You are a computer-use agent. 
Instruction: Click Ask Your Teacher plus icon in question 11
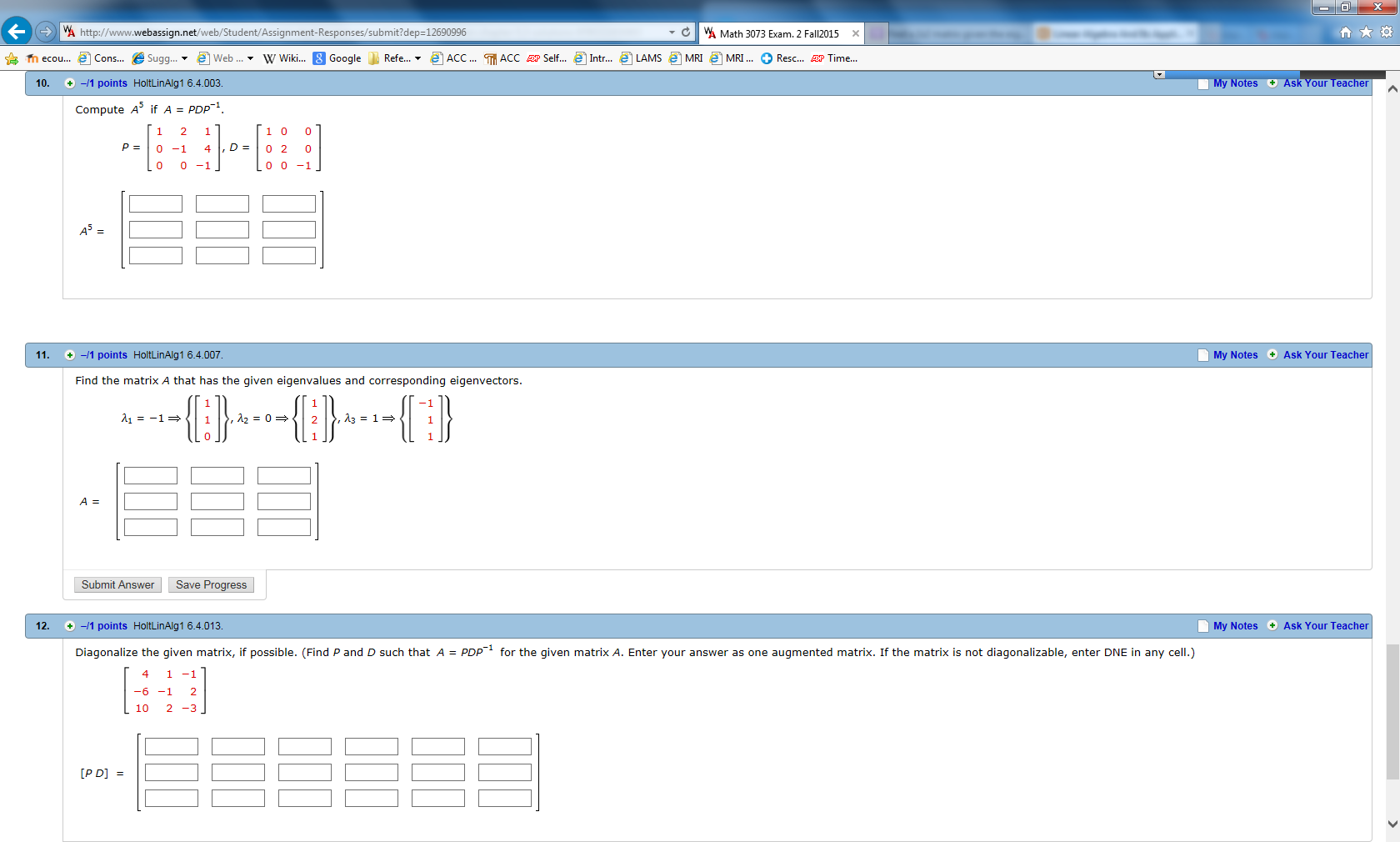tap(1272, 354)
